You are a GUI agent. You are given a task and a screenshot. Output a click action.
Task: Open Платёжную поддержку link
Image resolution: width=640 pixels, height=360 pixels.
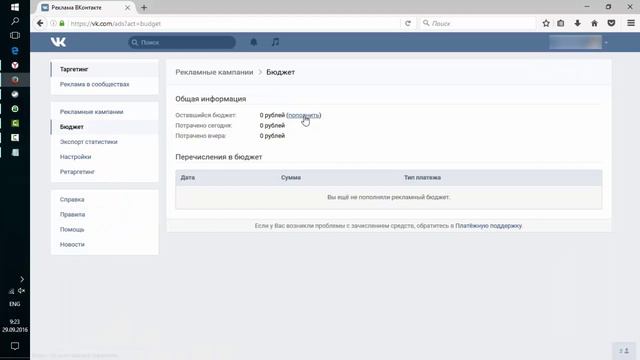click(x=489, y=226)
